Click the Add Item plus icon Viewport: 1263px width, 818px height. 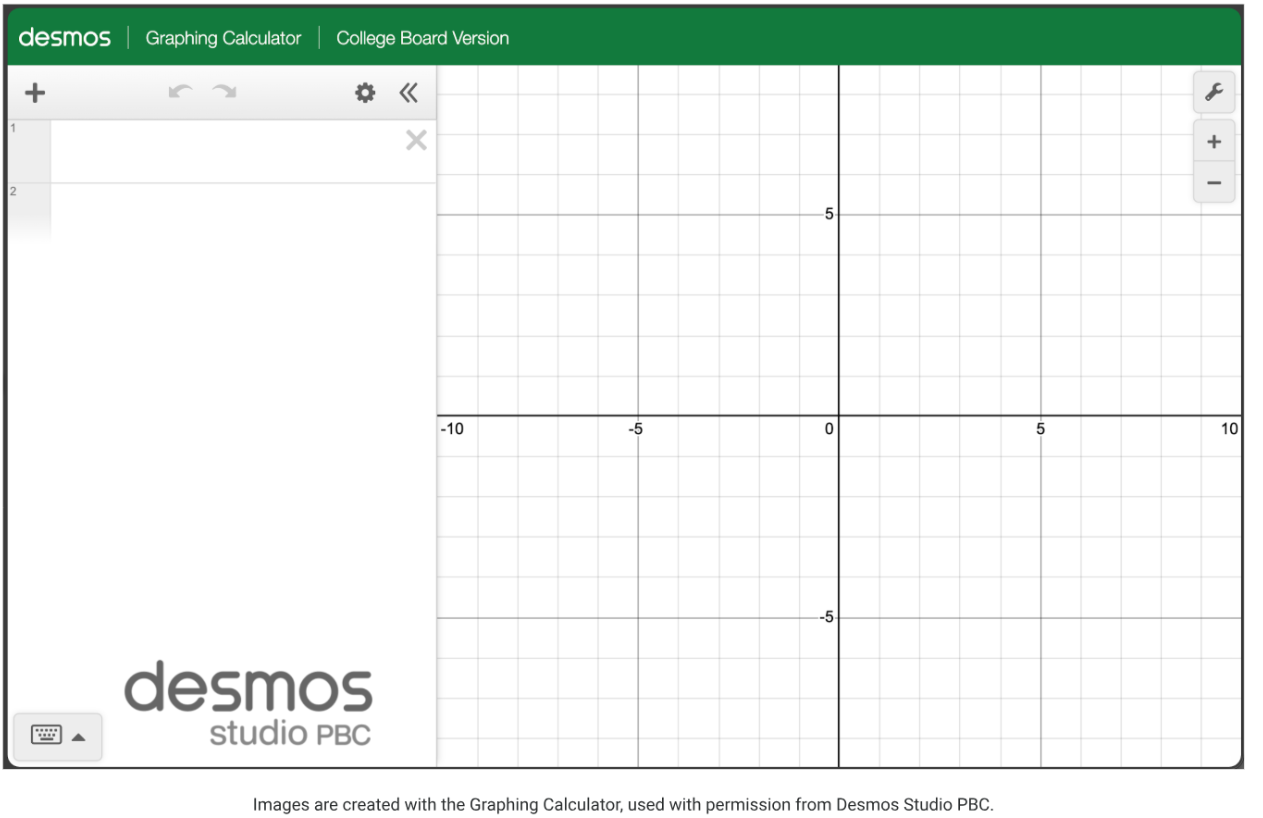tap(35, 93)
